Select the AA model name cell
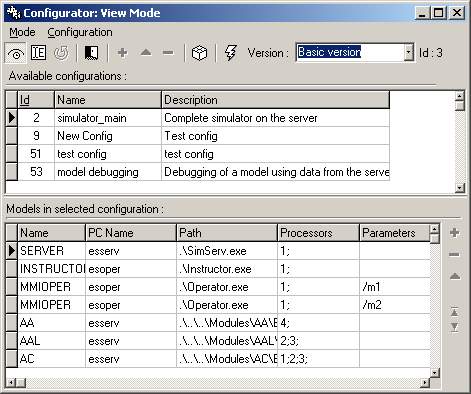Screen dimensions: 471x394 (x=52, y=323)
